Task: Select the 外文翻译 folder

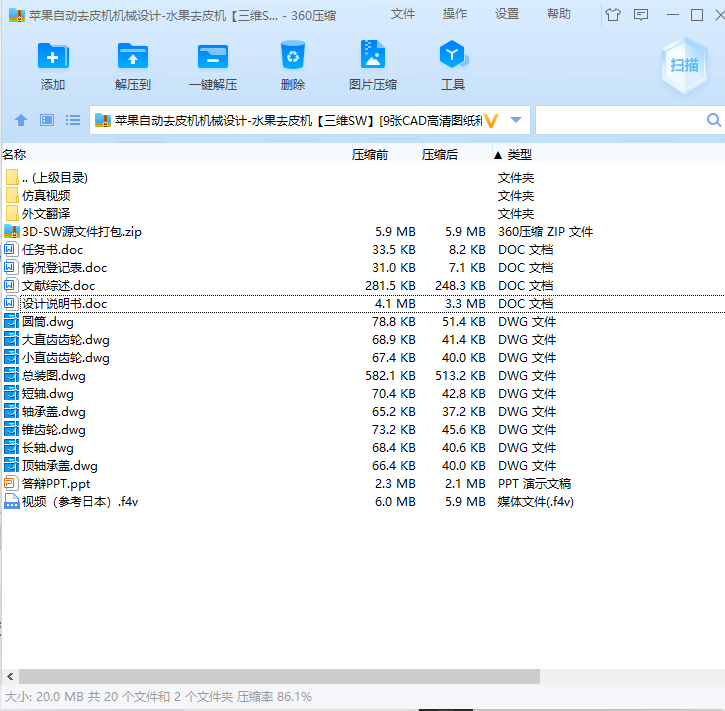Action: pyautogui.click(x=46, y=214)
